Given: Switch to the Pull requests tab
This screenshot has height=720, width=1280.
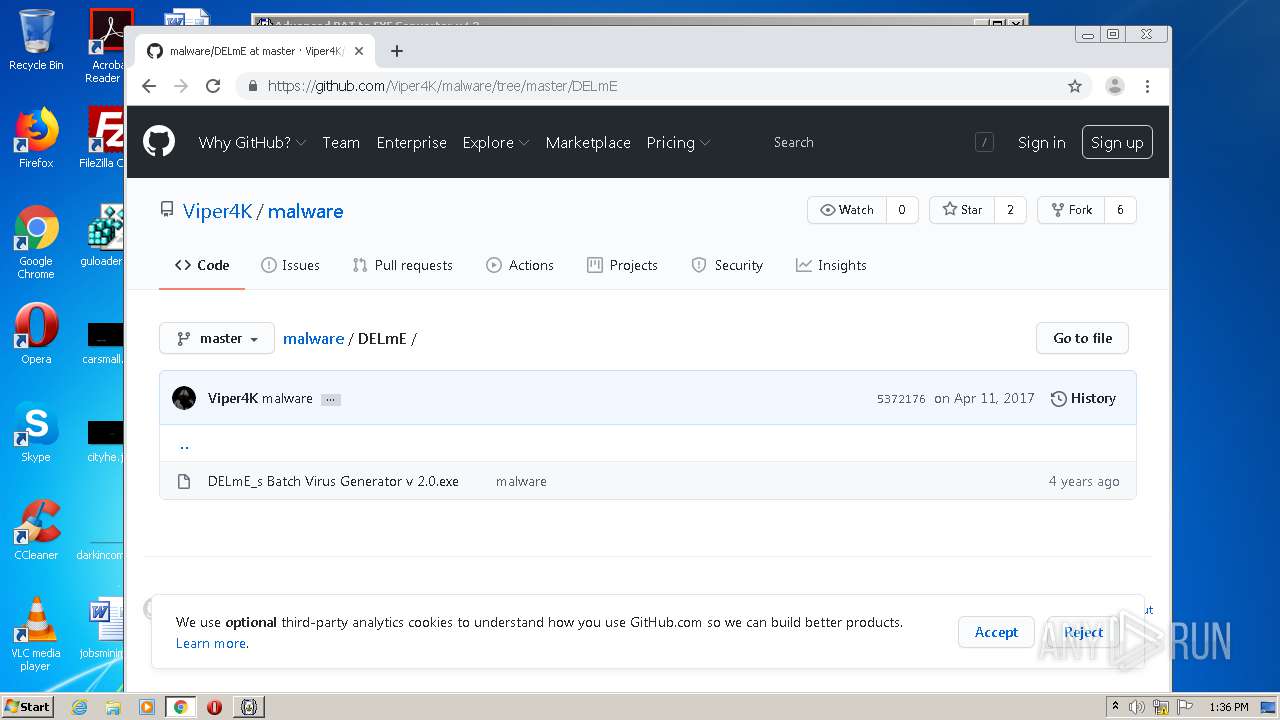Looking at the screenshot, I should [403, 265].
